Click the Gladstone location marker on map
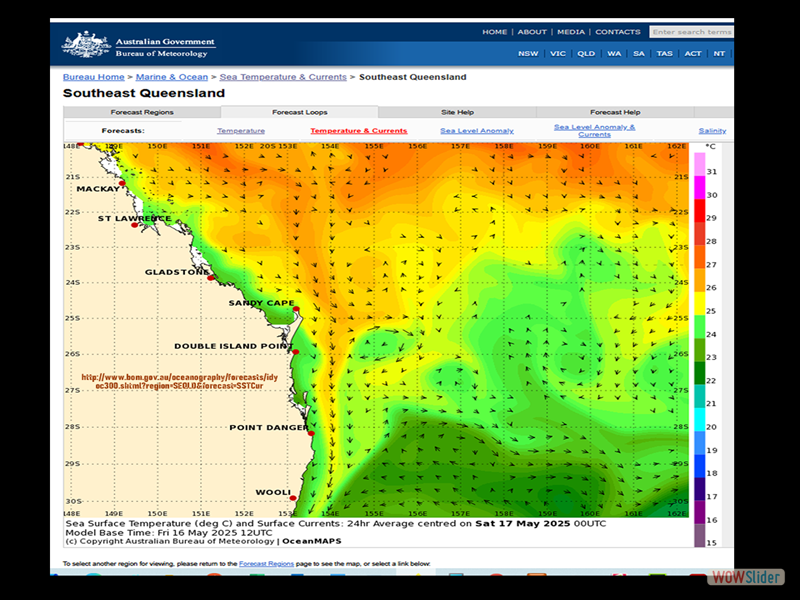This screenshot has height=600, width=800. pos(211,277)
